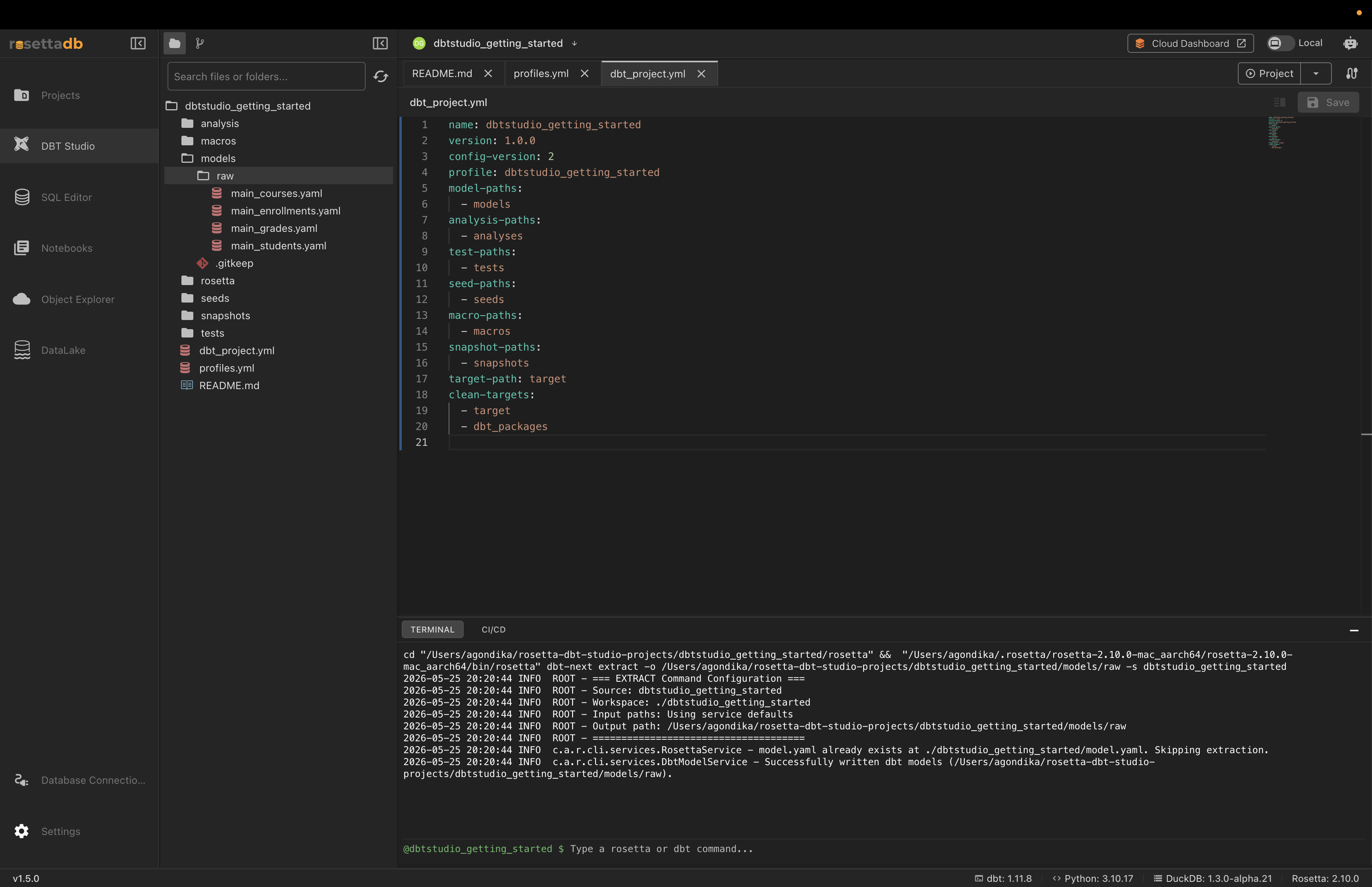This screenshot has height=887, width=1372.
Task: Collapse the dbtstudio_getting_started root folder
Action: (279, 106)
